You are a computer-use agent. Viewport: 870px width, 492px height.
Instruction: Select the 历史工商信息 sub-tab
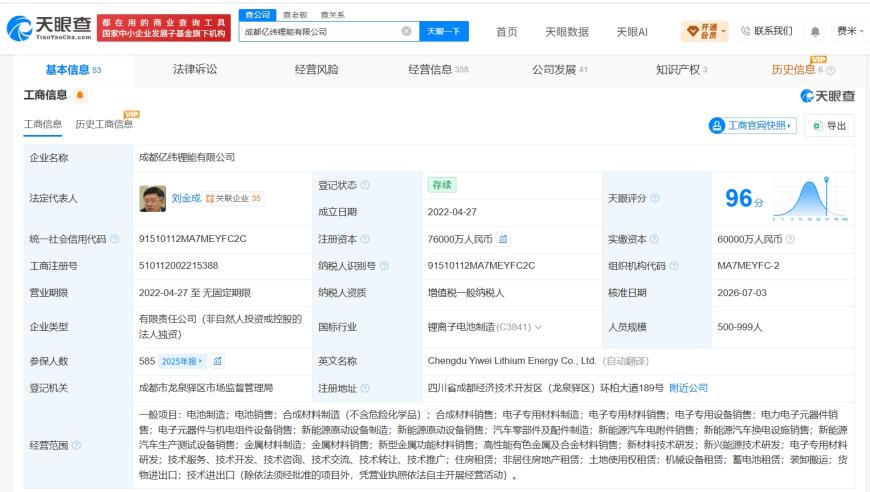click(104, 124)
